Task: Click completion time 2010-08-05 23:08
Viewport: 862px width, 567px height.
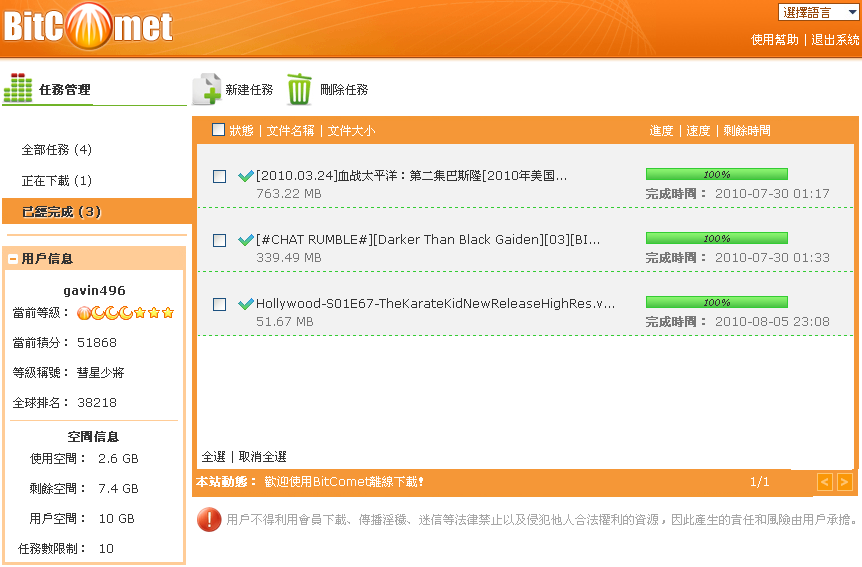Action: coord(772,322)
